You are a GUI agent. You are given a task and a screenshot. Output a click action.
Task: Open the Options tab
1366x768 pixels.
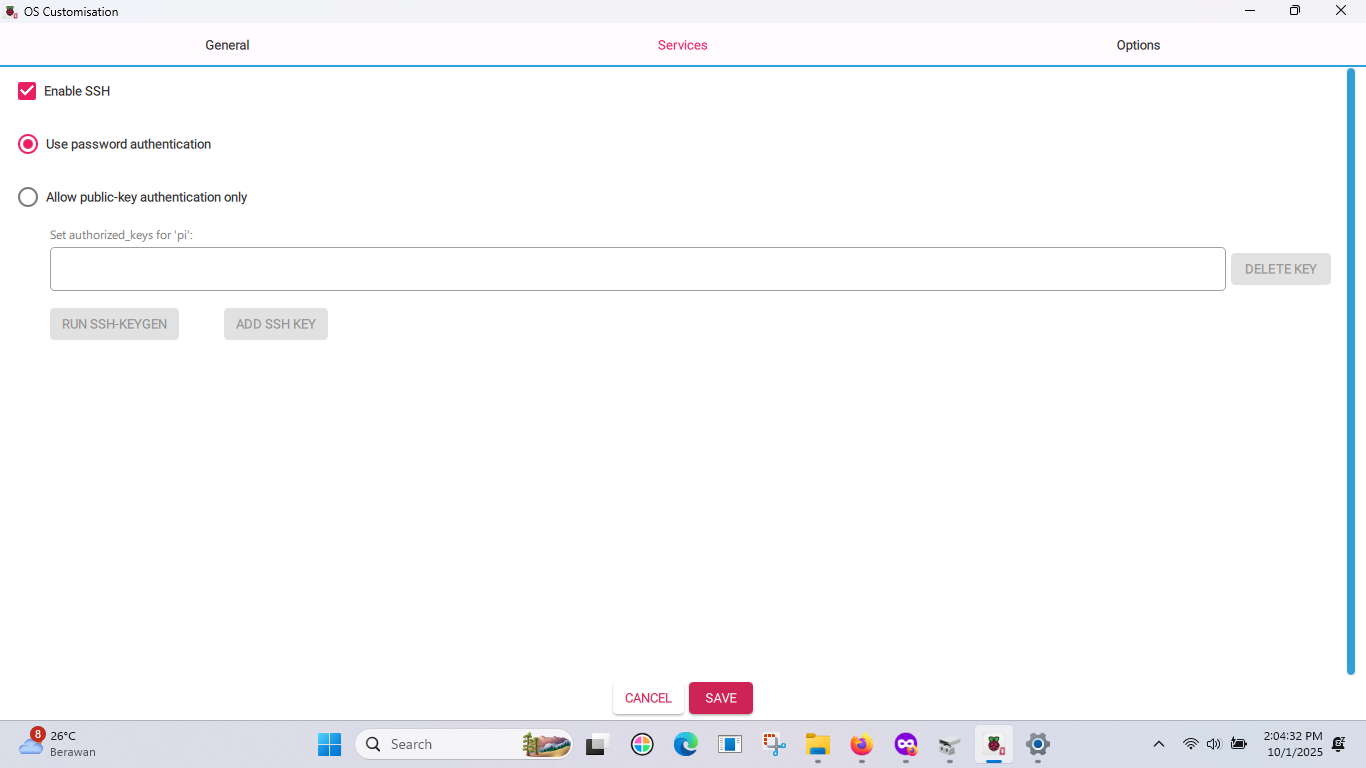point(1138,45)
